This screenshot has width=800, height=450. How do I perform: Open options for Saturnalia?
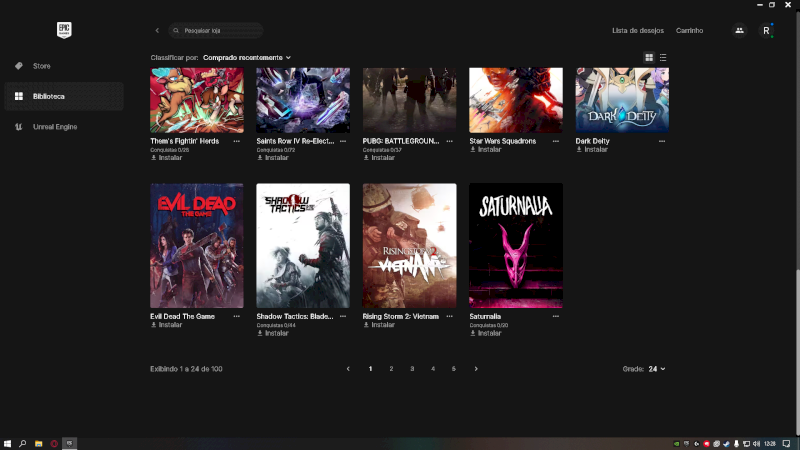556,316
